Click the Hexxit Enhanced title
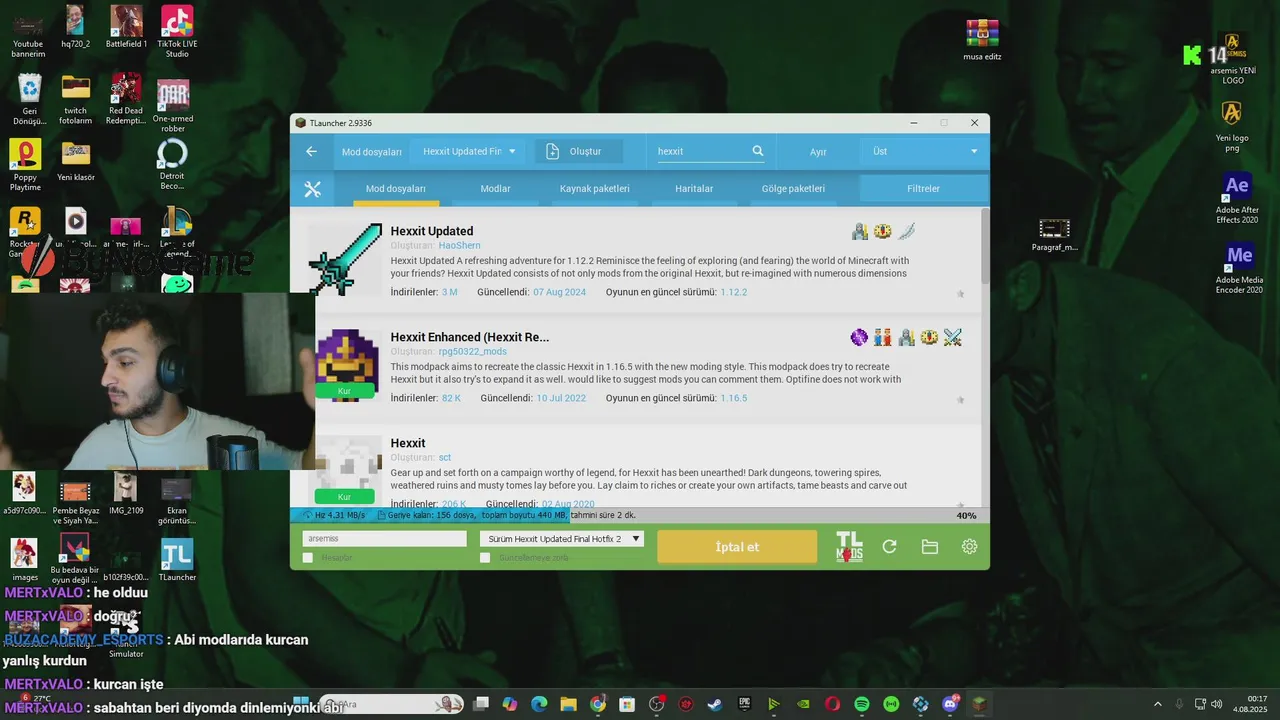The image size is (1280, 720). tap(469, 337)
